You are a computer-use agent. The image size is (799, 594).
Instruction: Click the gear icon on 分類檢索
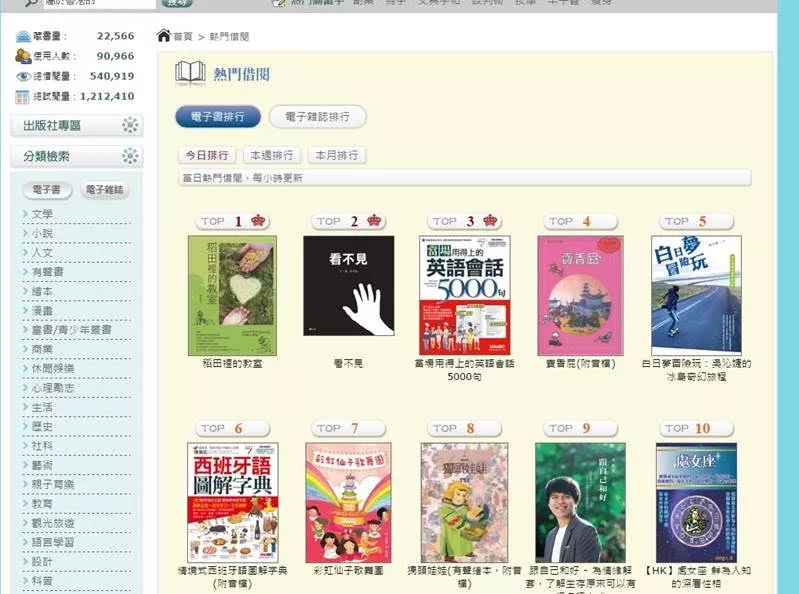130,156
